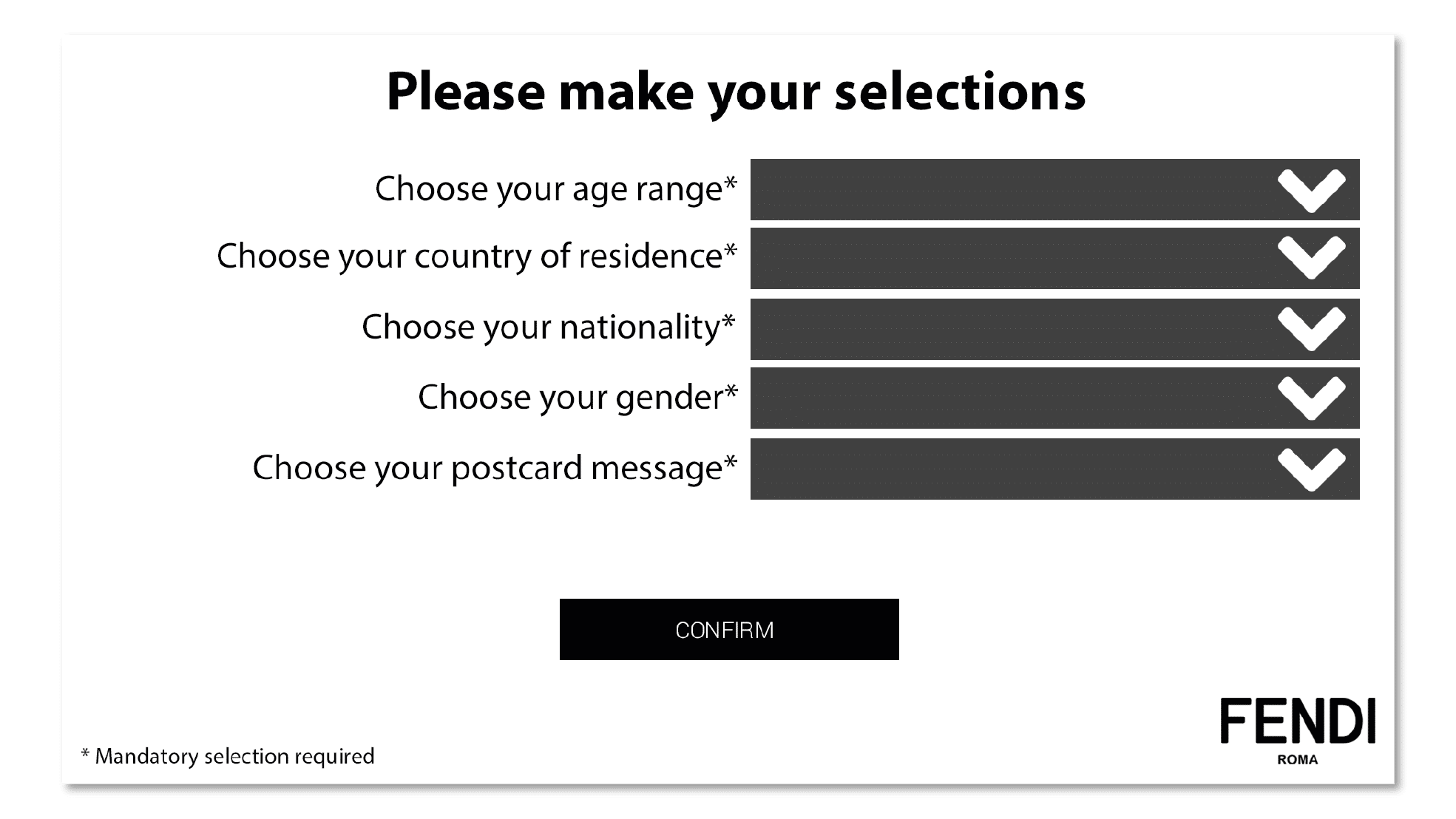This screenshot has width=1456, height=819.
Task: Click the nationality chevron arrow icon
Action: (1311, 329)
